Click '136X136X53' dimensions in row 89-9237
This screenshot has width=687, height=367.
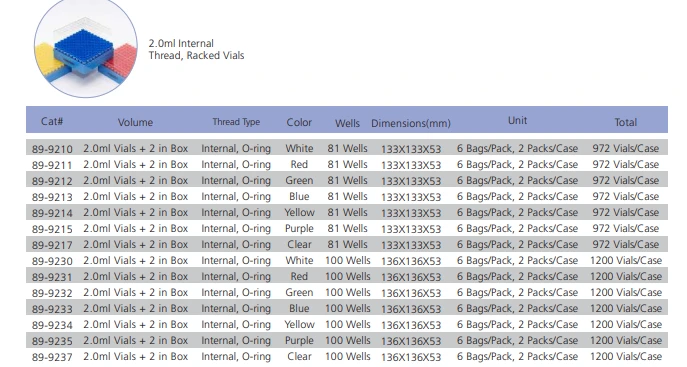[x=411, y=357]
